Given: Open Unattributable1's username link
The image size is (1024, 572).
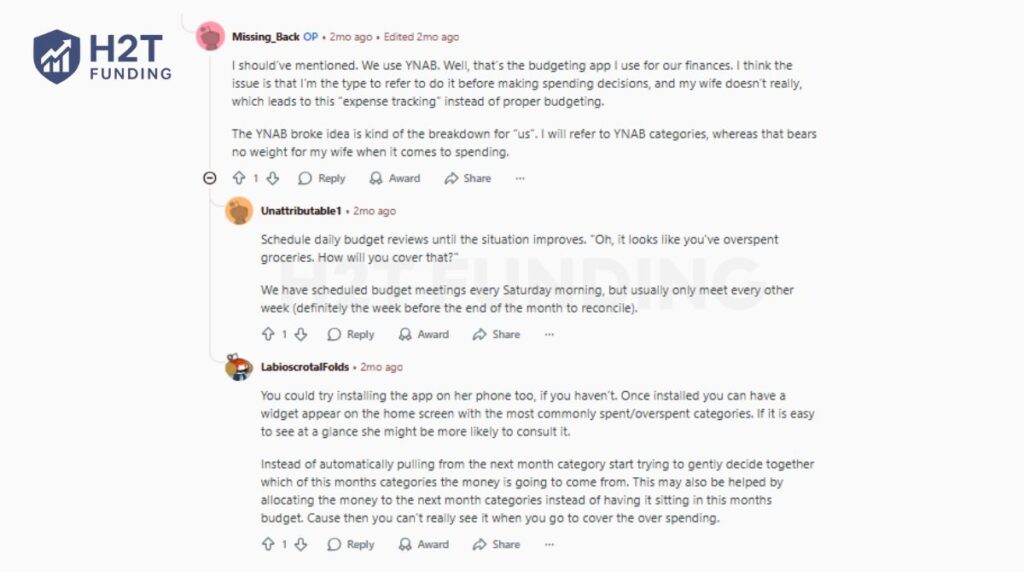Looking at the screenshot, I should tap(301, 211).
